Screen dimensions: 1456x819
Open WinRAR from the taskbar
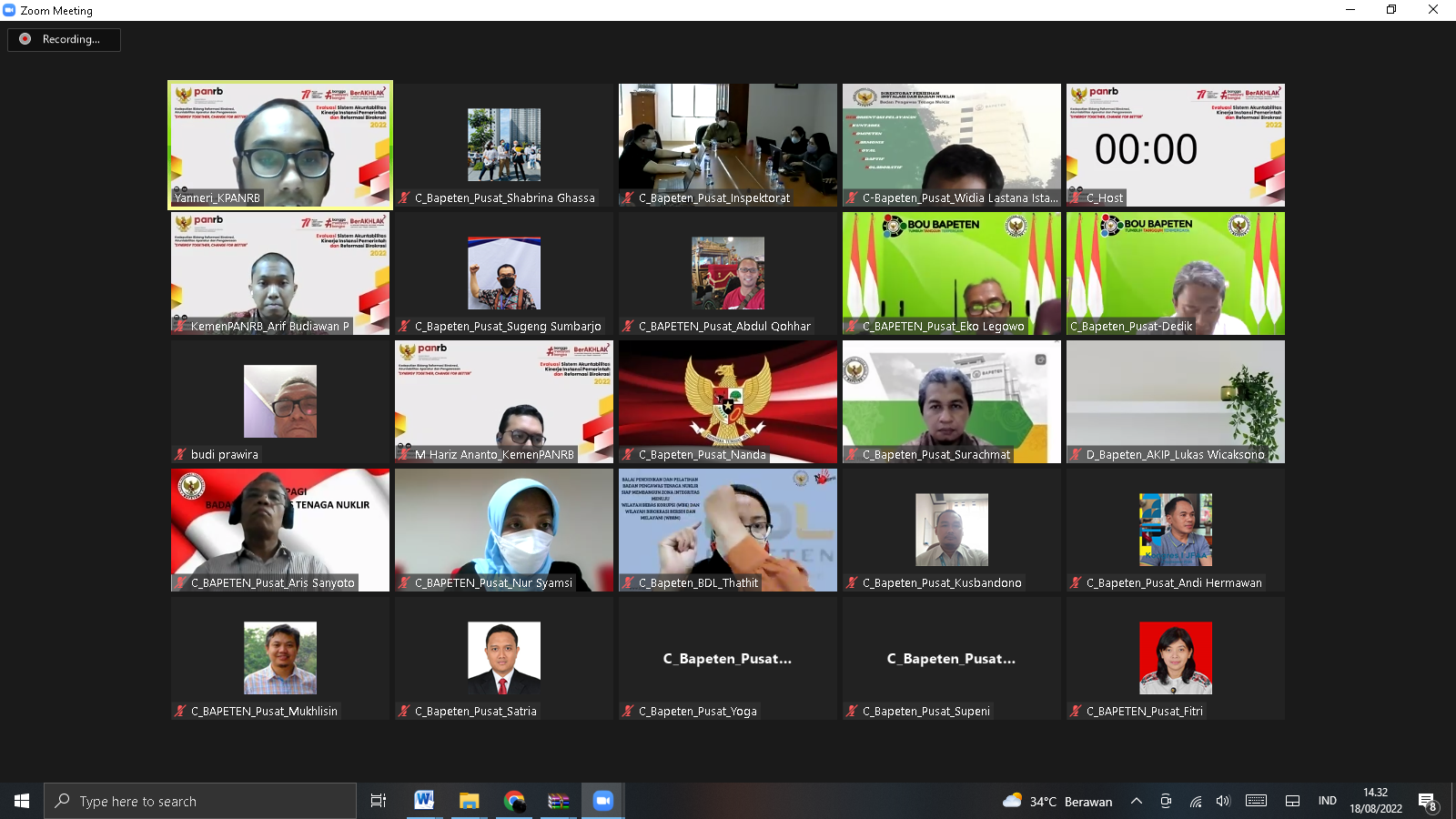(558, 801)
